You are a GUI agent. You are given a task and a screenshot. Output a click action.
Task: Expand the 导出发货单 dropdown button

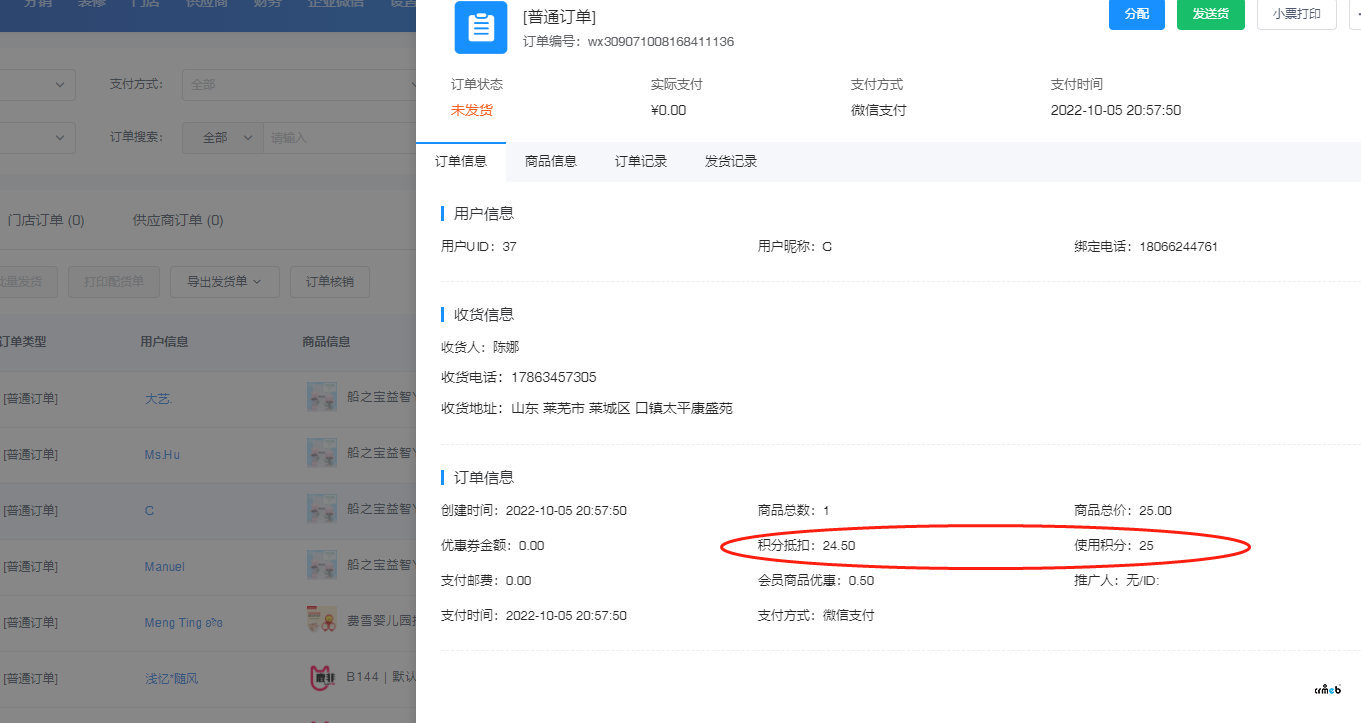[x=224, y=282]
